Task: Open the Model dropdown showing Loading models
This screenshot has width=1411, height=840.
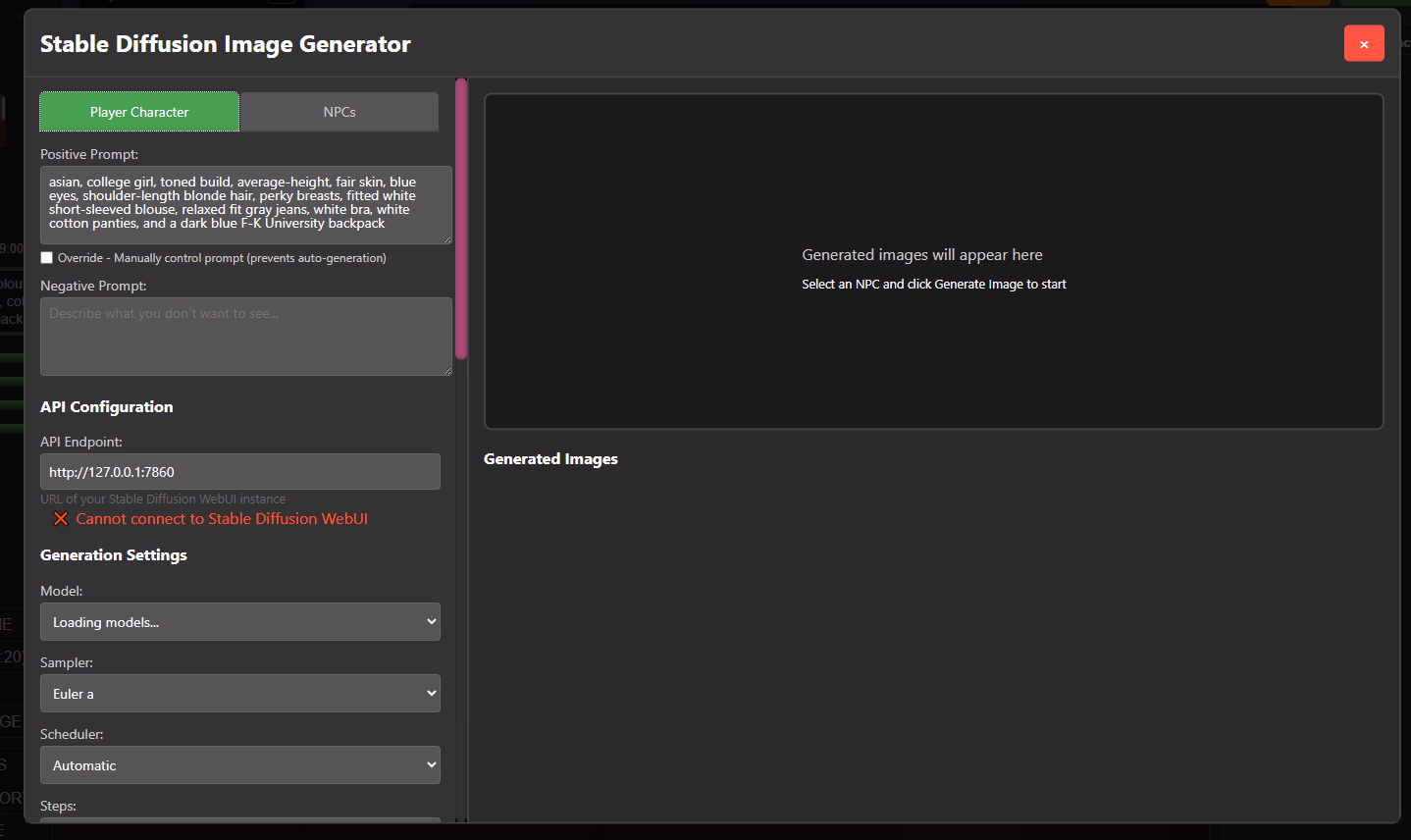Action: pyautogui.click(x=240, y=622)
